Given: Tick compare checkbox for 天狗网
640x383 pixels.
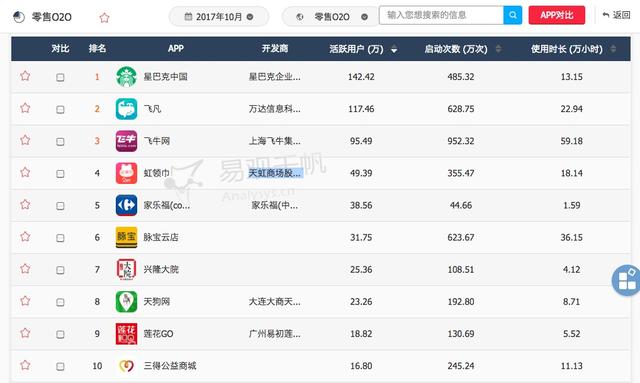Looking at the screenshot, I should click(x=60, y=302).
